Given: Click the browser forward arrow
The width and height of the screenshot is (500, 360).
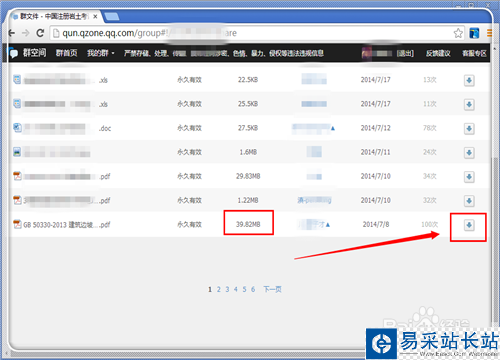Looking at the screenshot, I should 25,33.
